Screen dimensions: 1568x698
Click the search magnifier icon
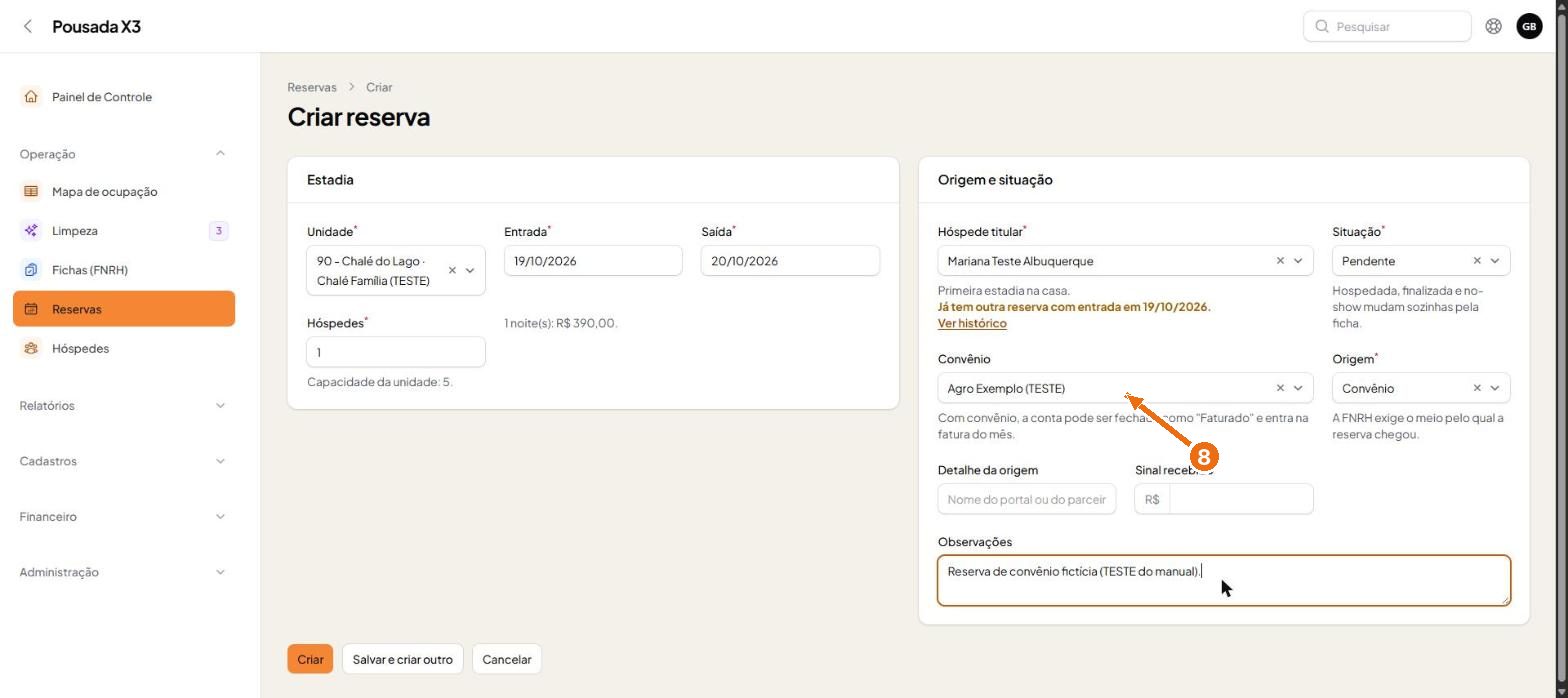[x=1322, y=26]
